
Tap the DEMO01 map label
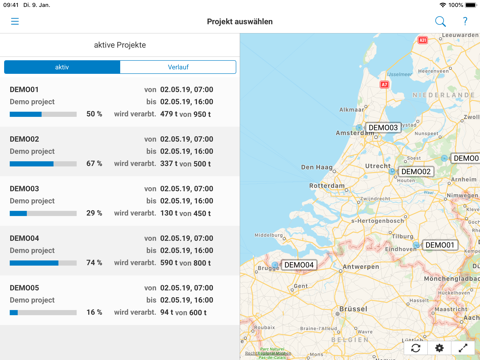pos(440,245)
